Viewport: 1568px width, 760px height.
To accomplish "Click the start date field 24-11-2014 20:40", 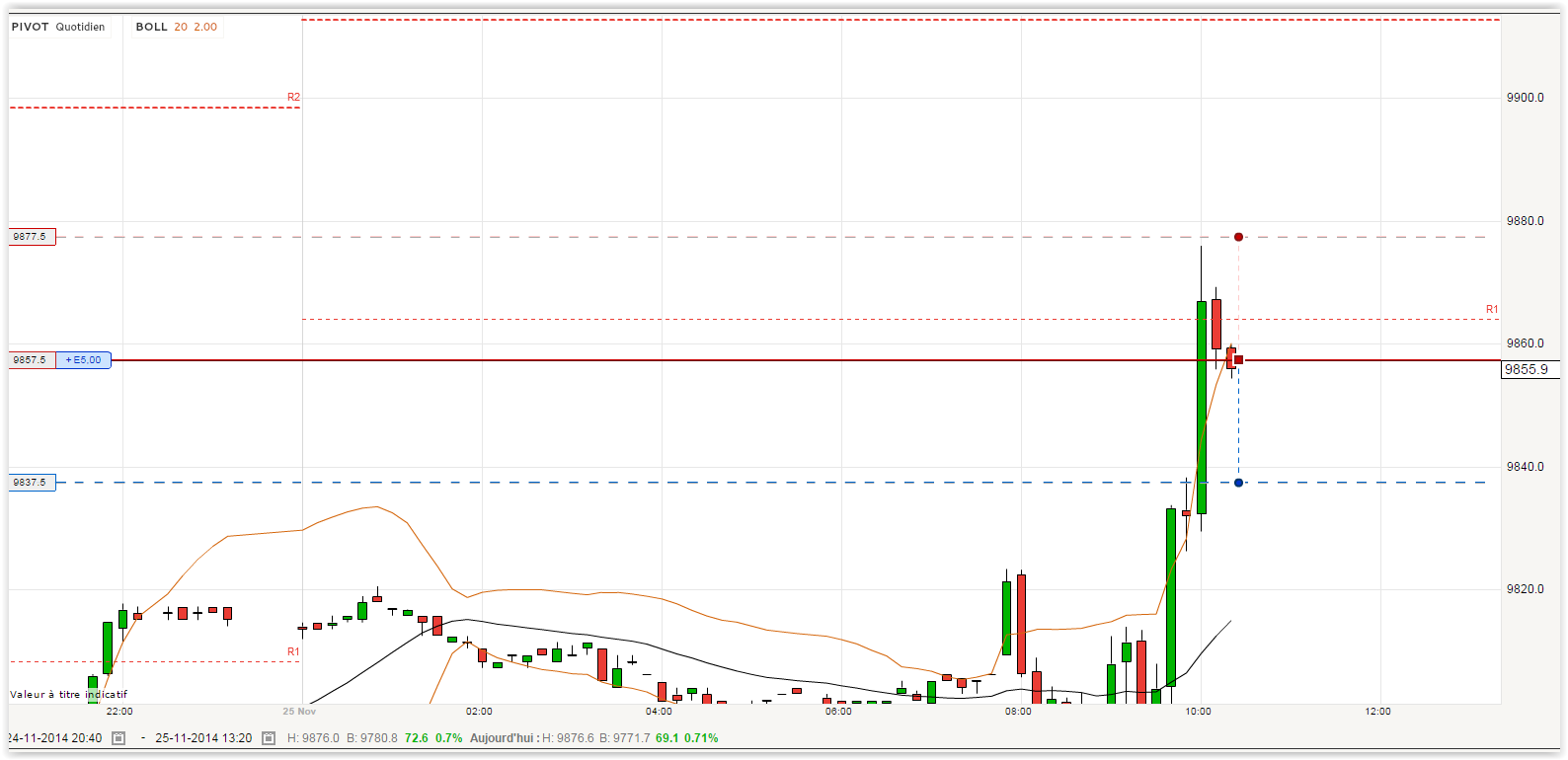I will [54, 738].
